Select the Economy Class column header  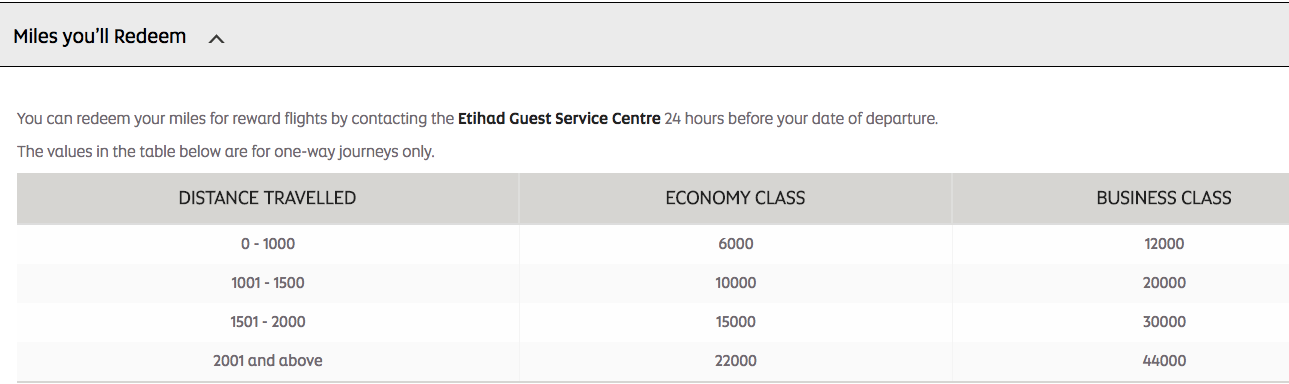[x=735, y=198]
